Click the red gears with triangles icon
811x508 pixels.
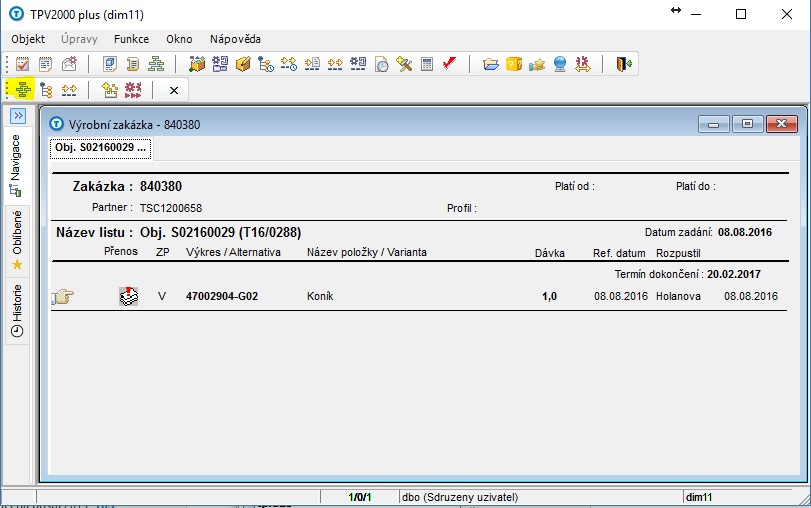click(133, 90)
